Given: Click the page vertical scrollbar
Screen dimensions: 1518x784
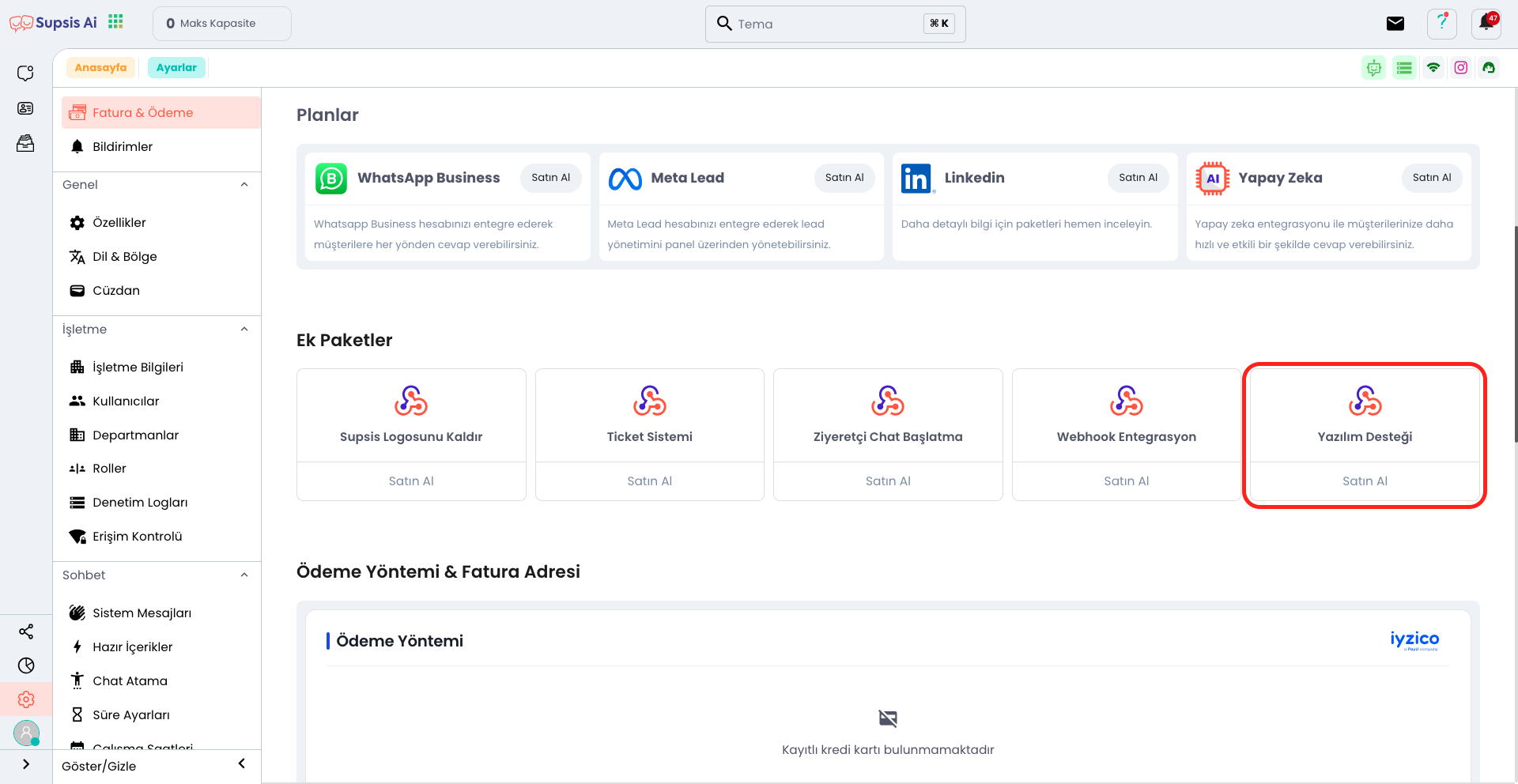Looking at the screenshot, I should pyautogui.click(x=1515, y=334).
